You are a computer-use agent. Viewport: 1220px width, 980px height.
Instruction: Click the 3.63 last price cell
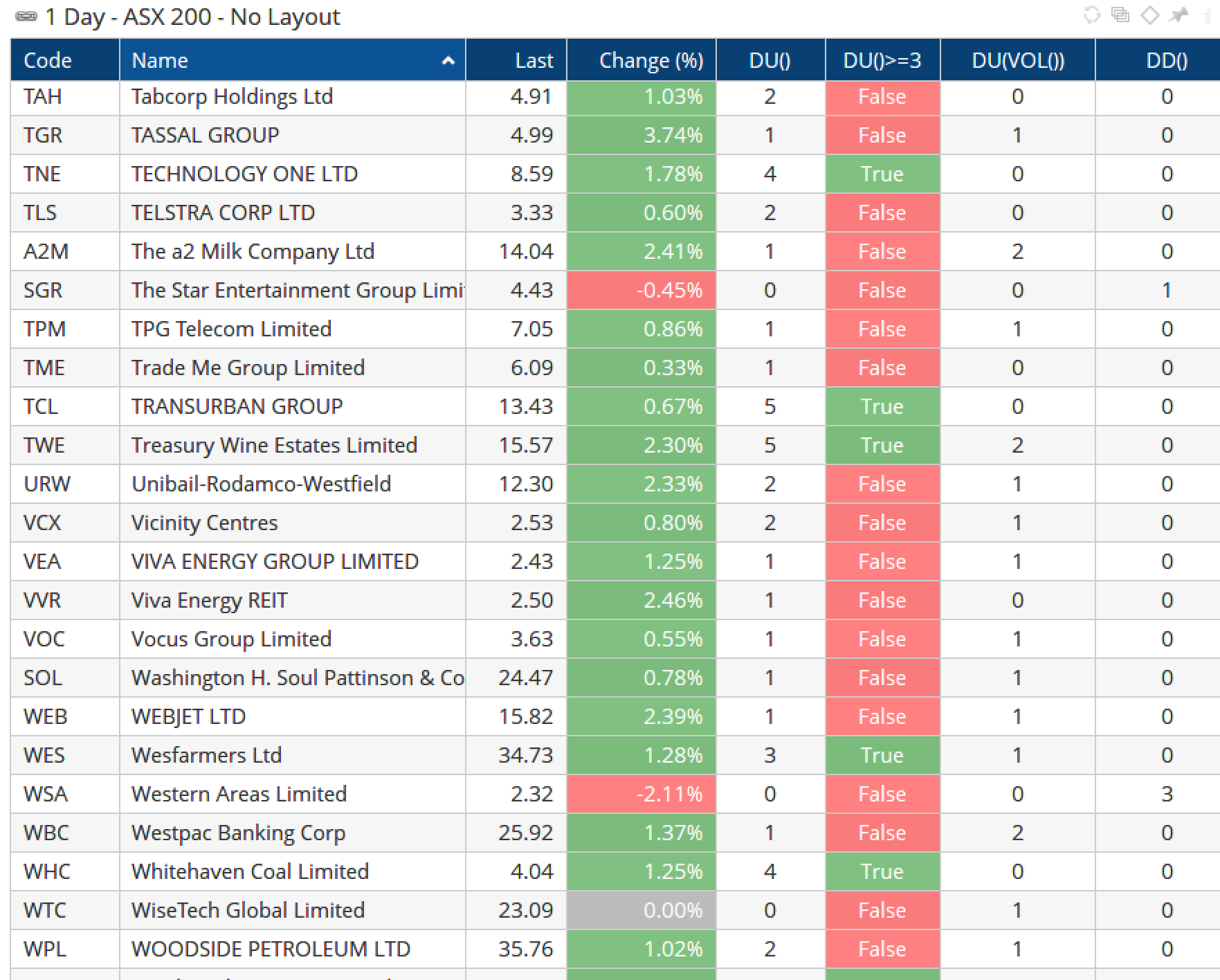516,639
